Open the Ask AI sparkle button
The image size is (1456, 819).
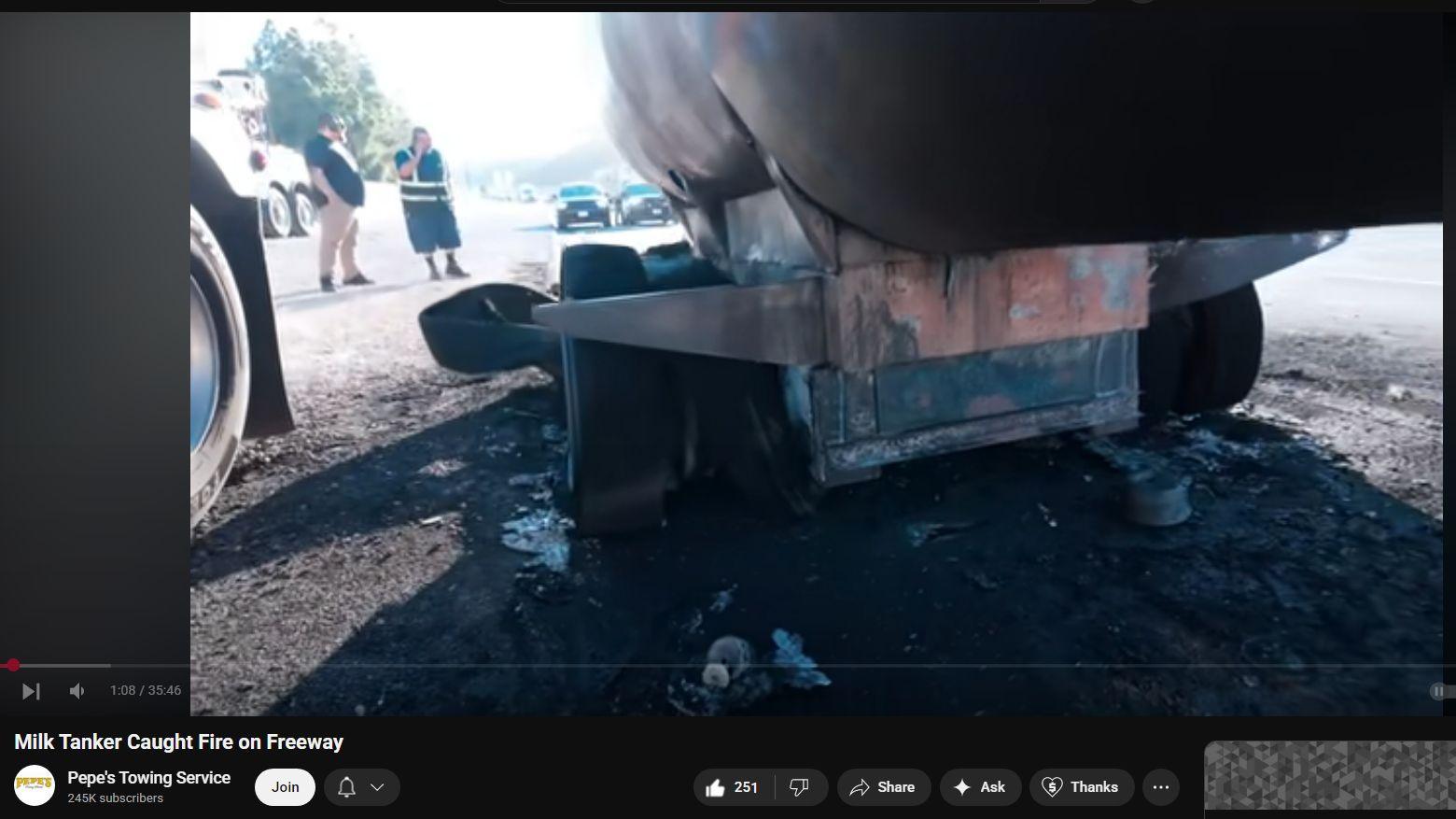coord(979,787)
